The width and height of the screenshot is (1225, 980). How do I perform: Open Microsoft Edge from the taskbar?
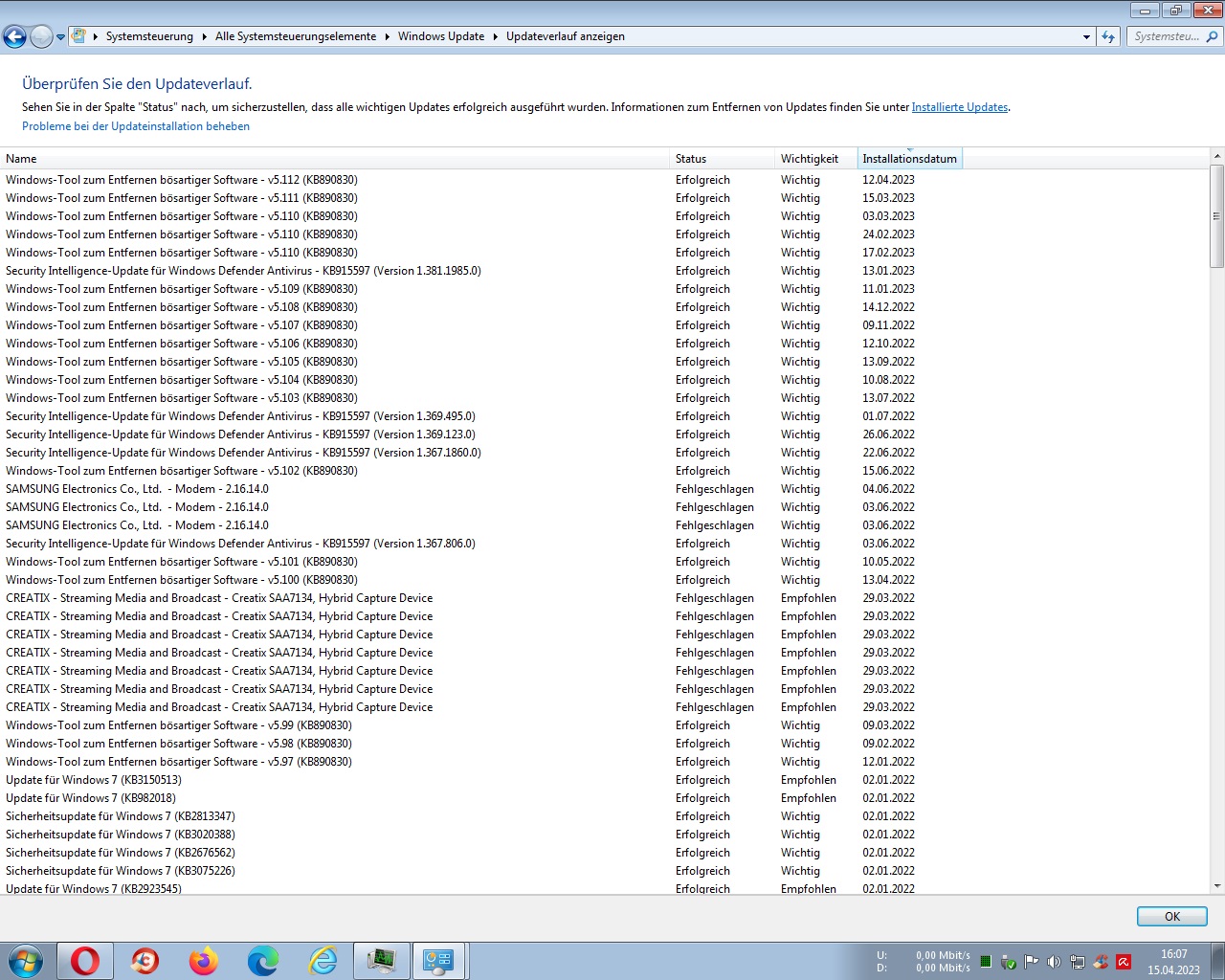[x=263, y=960]
